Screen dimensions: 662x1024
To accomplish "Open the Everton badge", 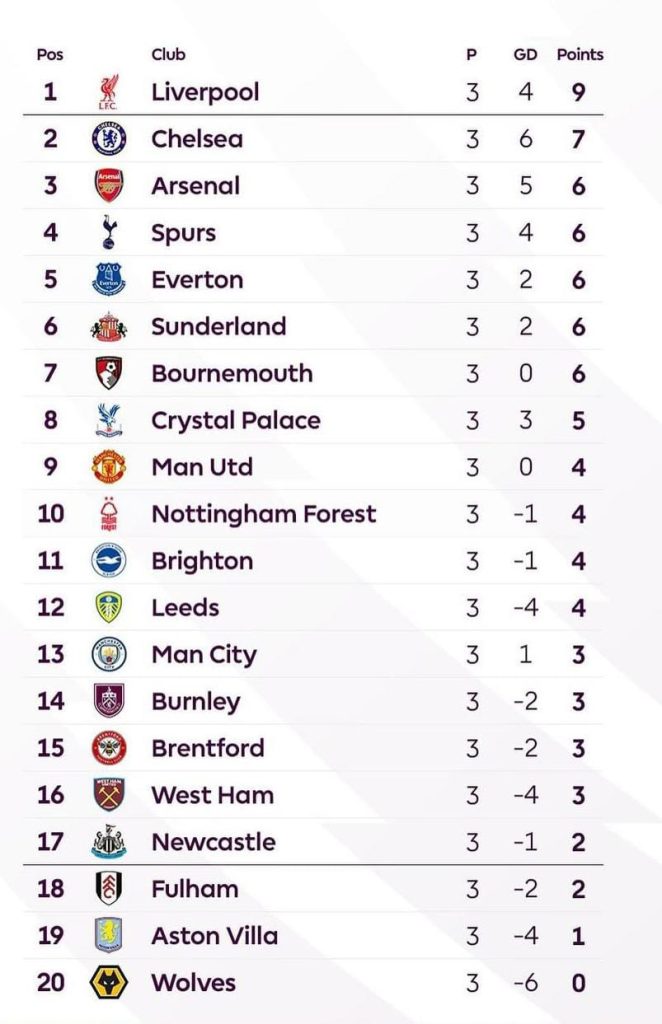I will pos(108,280).
